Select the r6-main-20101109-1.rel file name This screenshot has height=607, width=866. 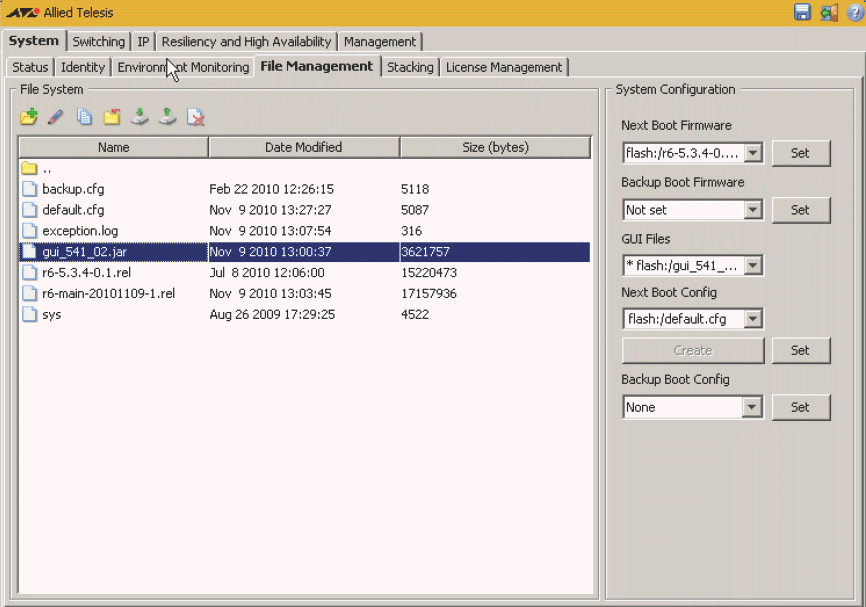(109, 293)
